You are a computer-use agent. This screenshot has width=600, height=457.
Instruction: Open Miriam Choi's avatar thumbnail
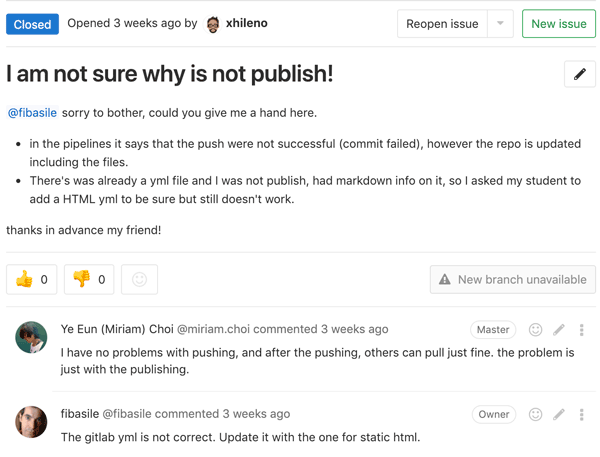tap(31, 337)
